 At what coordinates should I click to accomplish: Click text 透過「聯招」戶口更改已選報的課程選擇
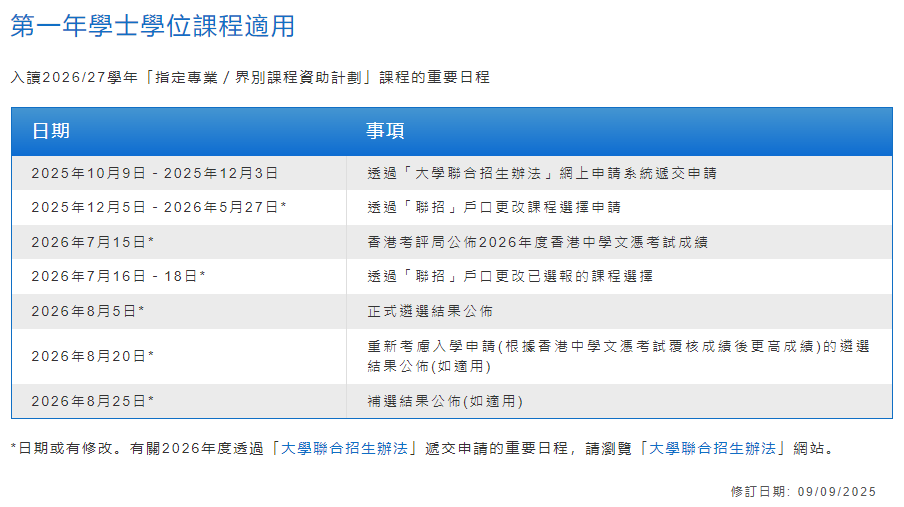point(510,276)
